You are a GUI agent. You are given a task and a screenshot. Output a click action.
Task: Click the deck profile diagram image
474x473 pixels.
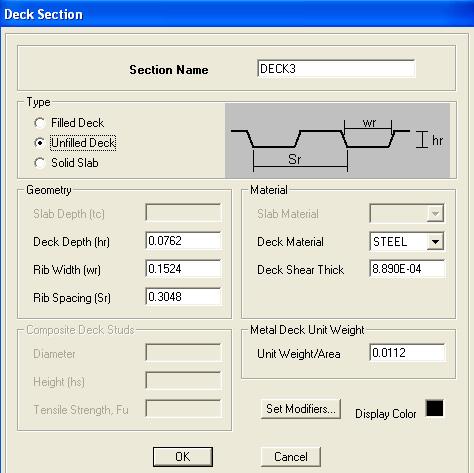tap(337, 140)
